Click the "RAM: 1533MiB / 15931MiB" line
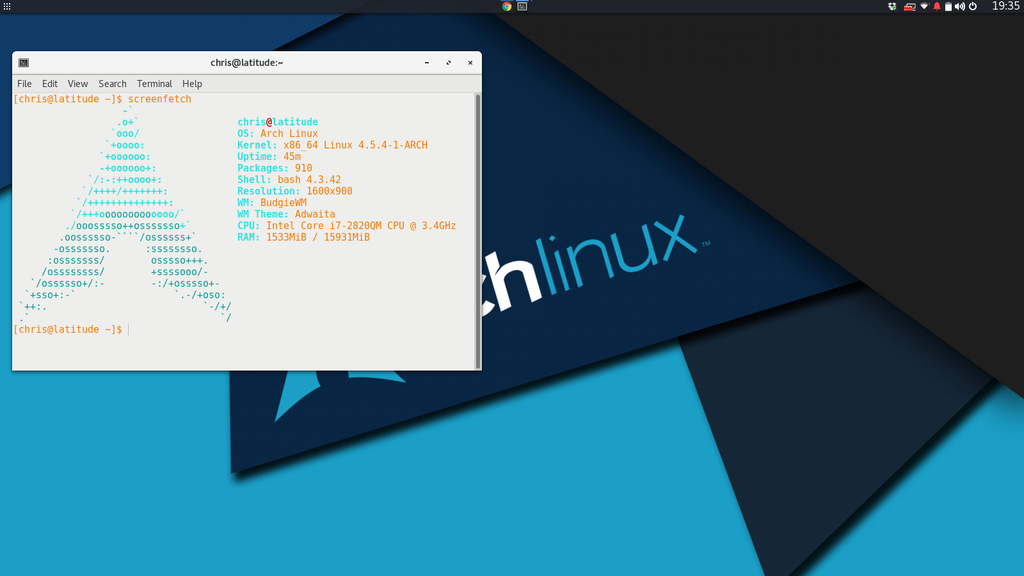The height and width of the screenshot is (576, 1024). point(304,238)
